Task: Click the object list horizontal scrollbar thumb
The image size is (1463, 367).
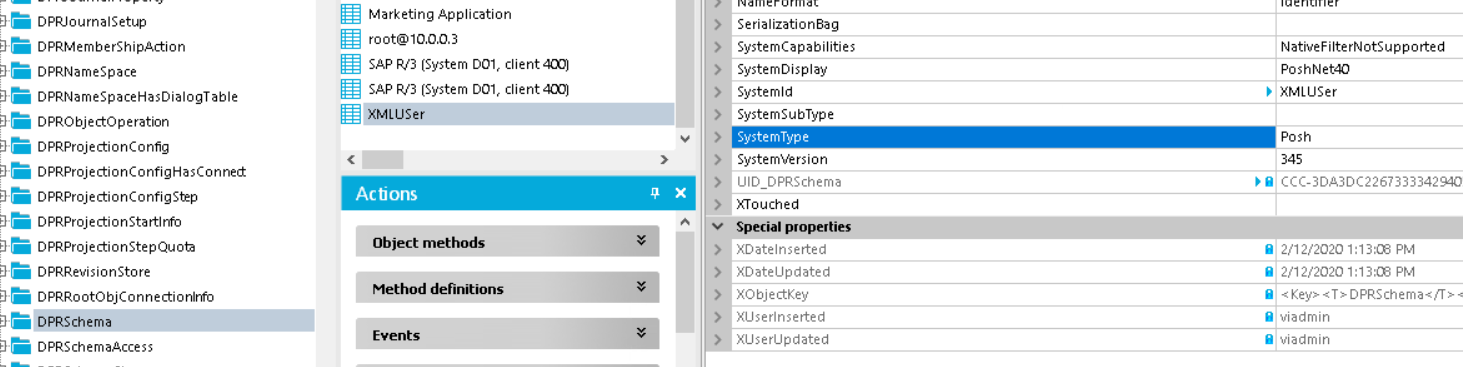Action: click(x=382, y=160)
